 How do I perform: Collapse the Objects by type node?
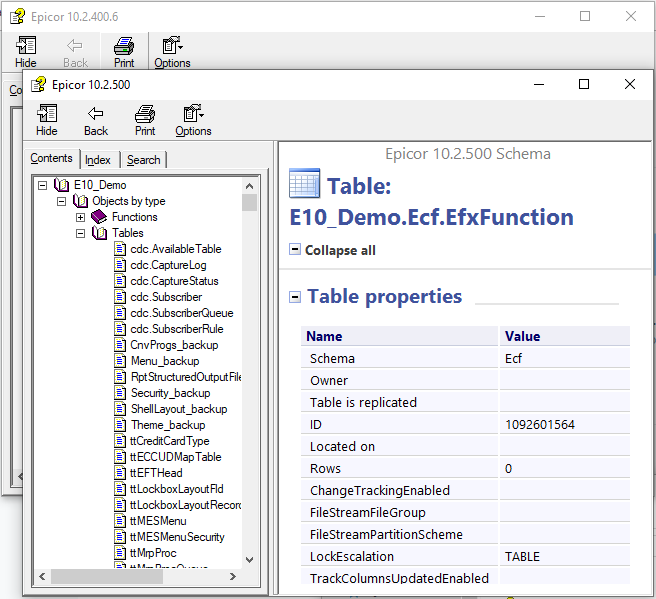(x=62, y=202)
